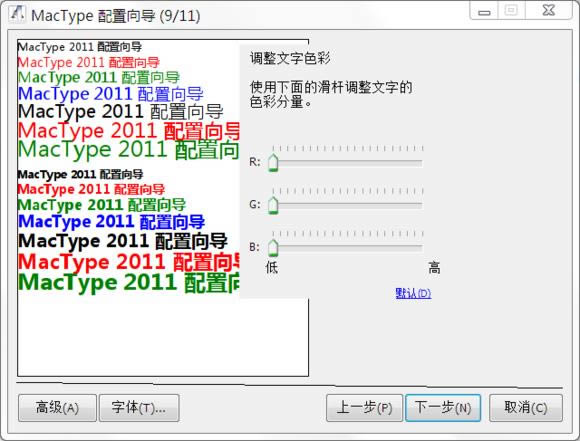580x441 pixels.
Task: Minimize the MacType wizard window
Action: click(x=484, y=11)
